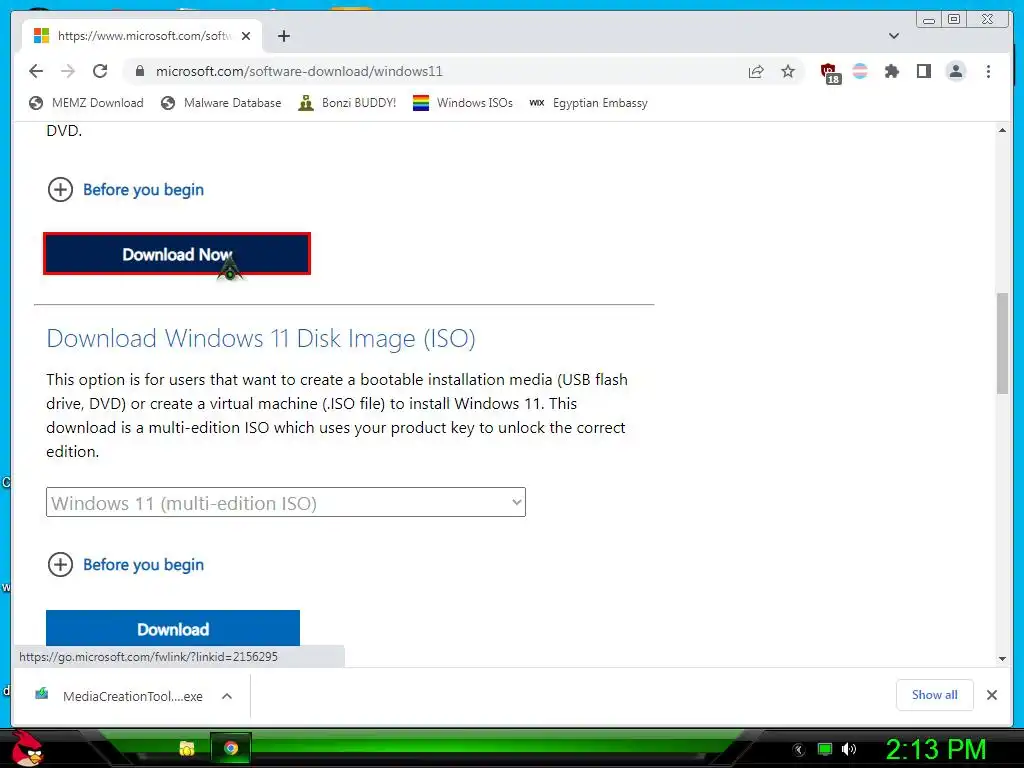Open the Egyptian Embassy bookmark
The height and width of the screenshot is (768, 1024).
pyautogui.click(x=588, y=103)
